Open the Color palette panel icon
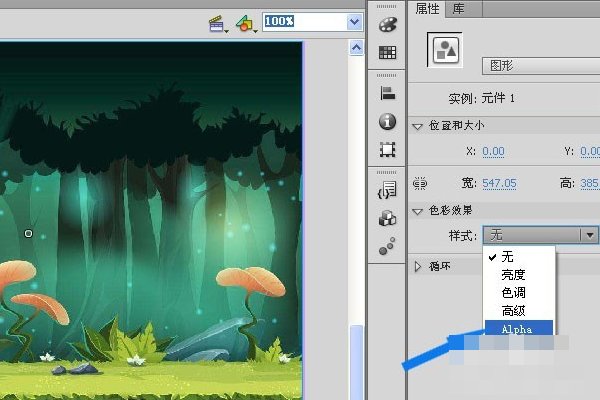 pyautogui.click(x=388, y=25)
